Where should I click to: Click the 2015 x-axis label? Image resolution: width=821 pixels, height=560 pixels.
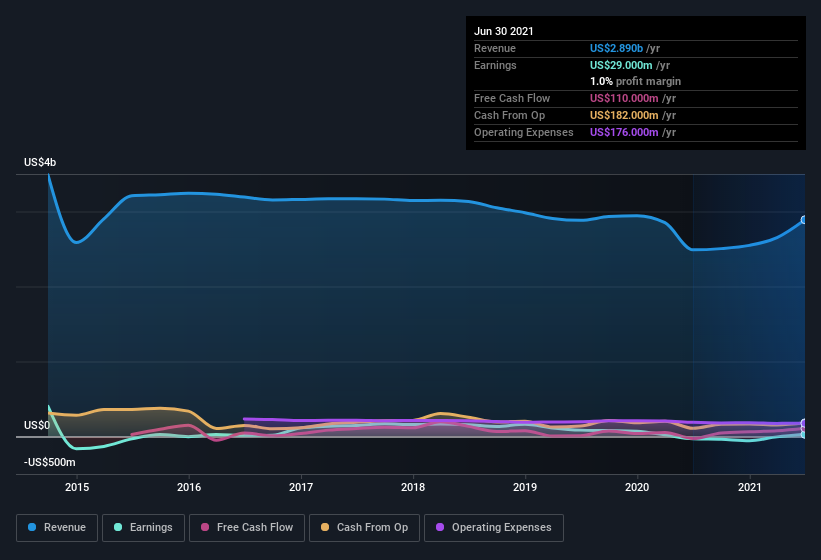click(x=77, y=487)
